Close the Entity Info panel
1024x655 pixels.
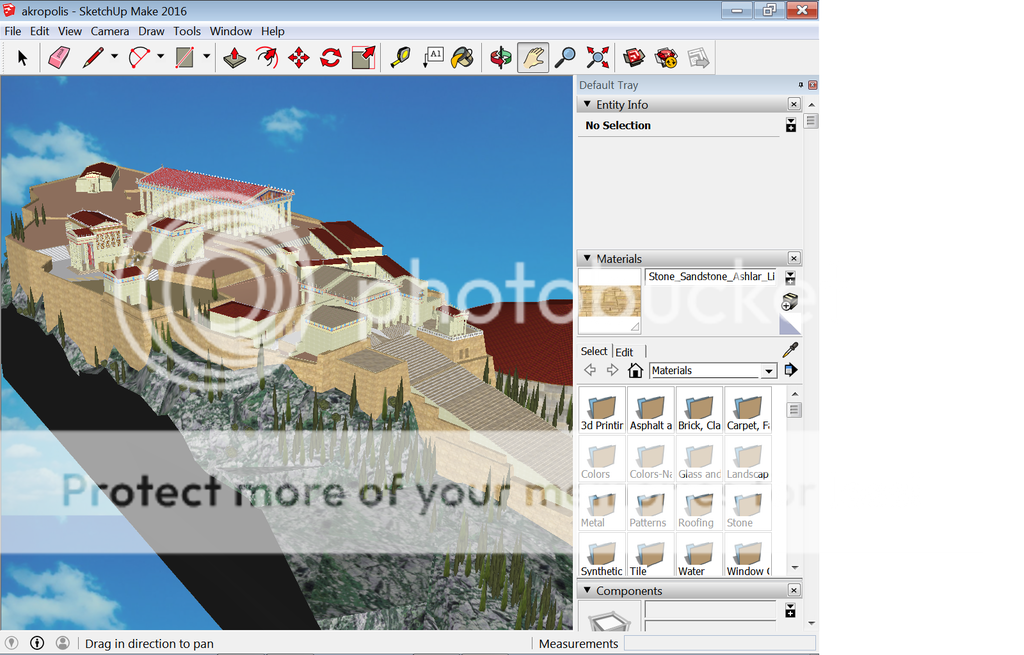tap(793, 104)
